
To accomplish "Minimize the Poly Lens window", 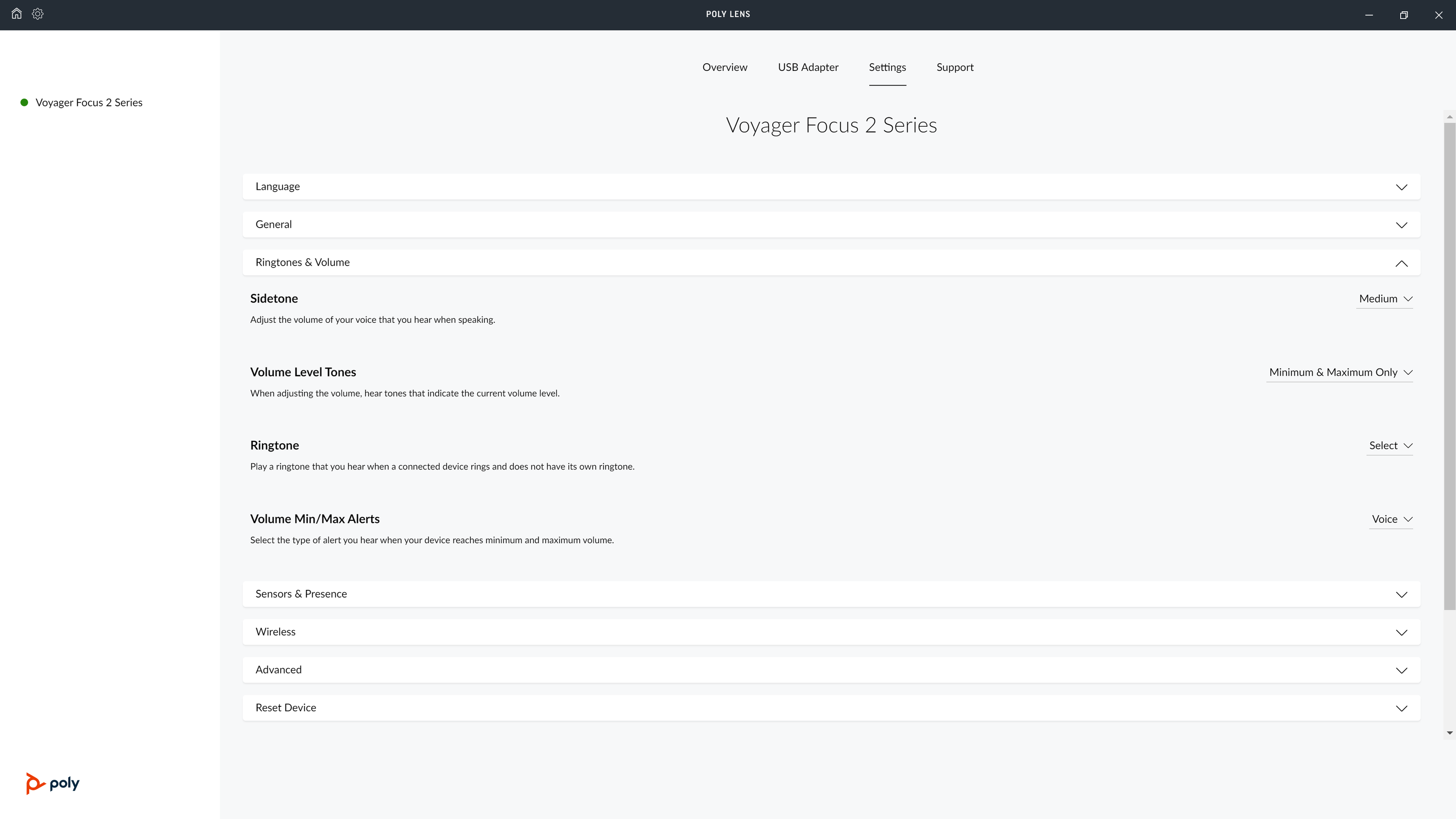I will click(x=1369, y=15).
